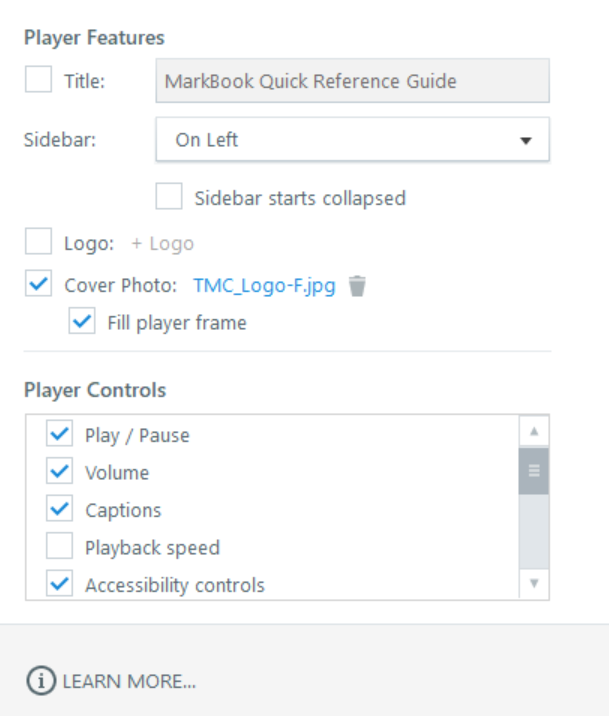Uncheck Play / Pause control
Viewport: 609px width, 716px height.
[60, 434]
